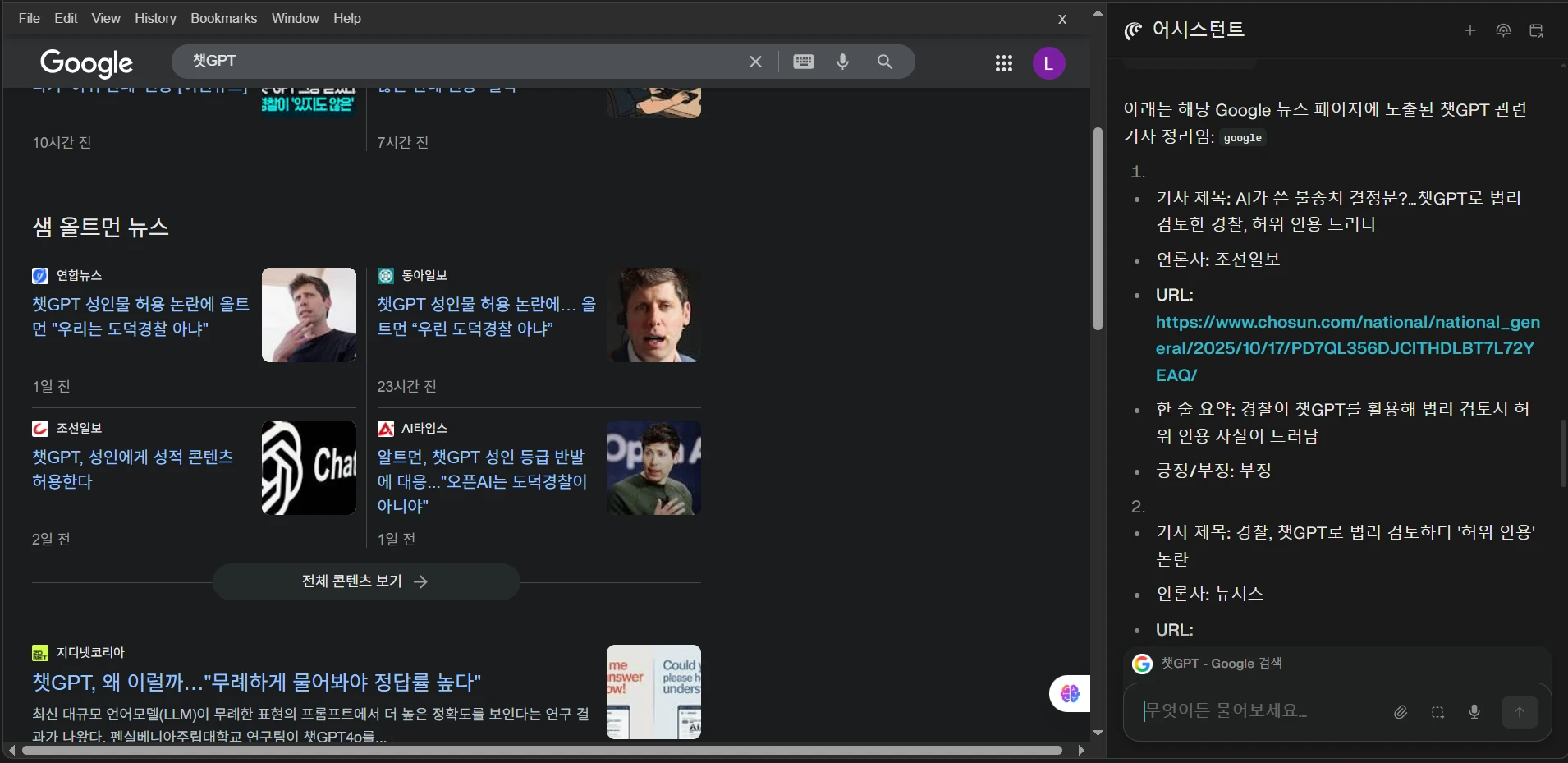The image size is (1568, 763).
Task: Open the chosun.com article URL link
Action: [1346, 348]
